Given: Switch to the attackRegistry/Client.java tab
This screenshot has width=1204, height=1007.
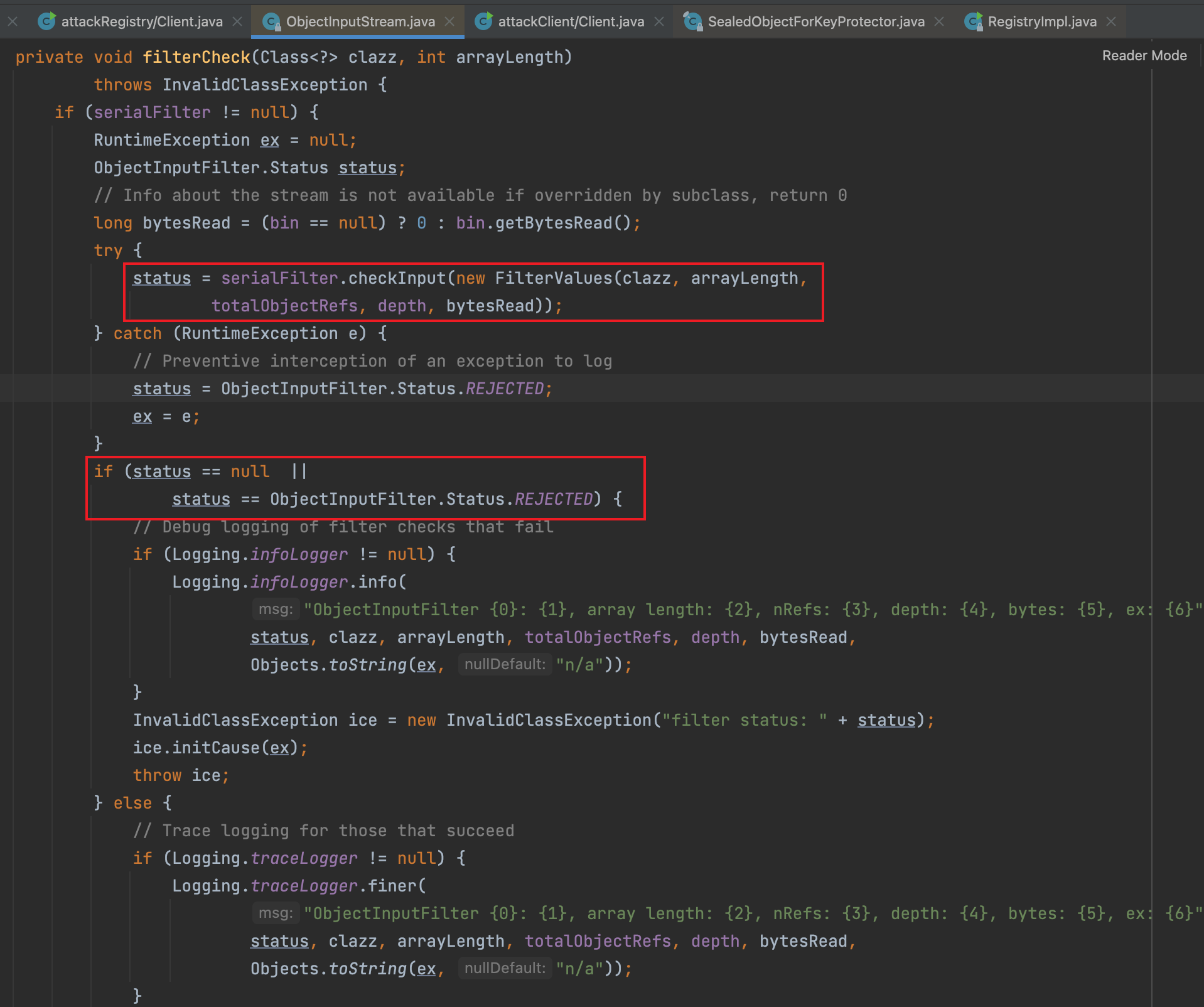Looking at the screenshot, I should (141, 21).
